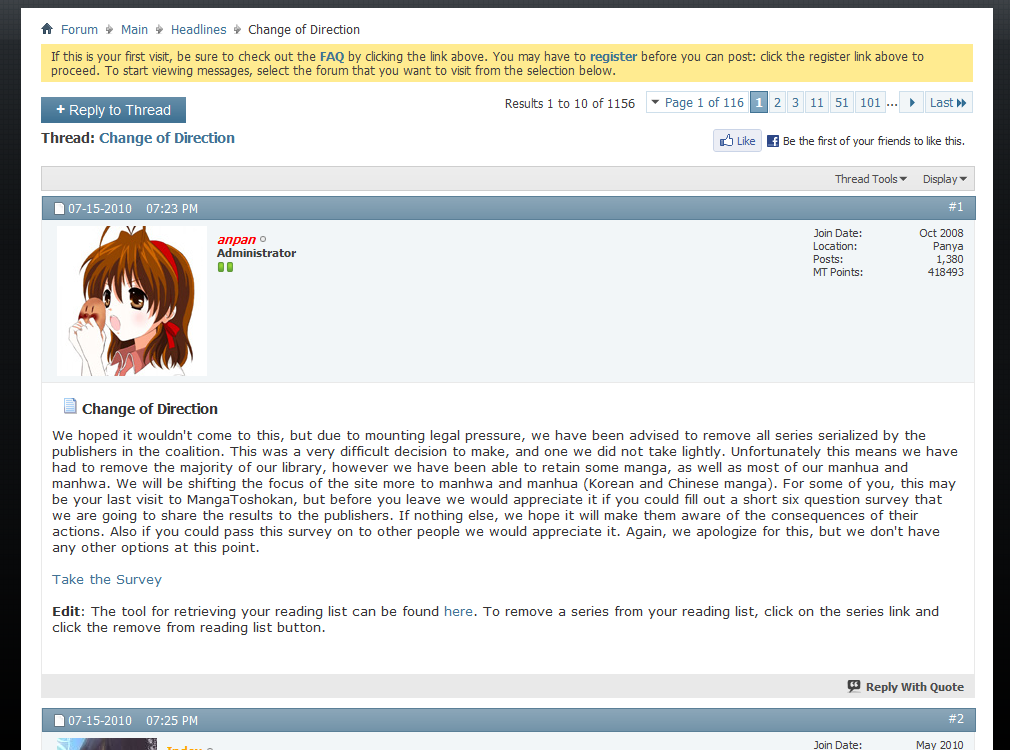This screenshot has width=1010, height=750.
Task: Go to page 2 of thread
Action: [x=777, y=102]
